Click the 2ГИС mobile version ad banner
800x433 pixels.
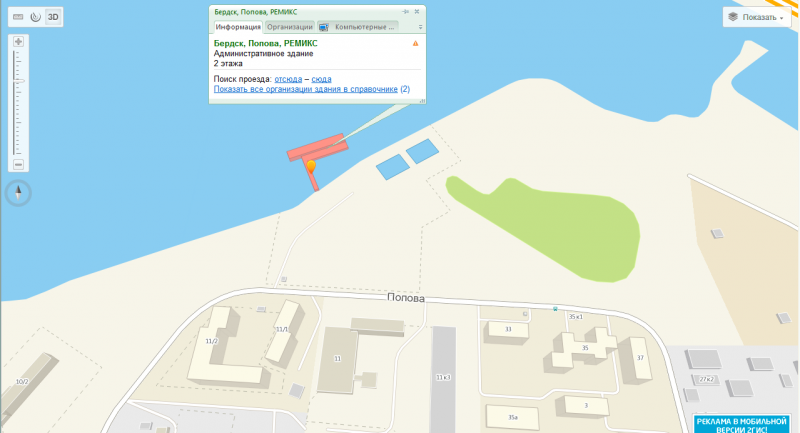[741, 425]
